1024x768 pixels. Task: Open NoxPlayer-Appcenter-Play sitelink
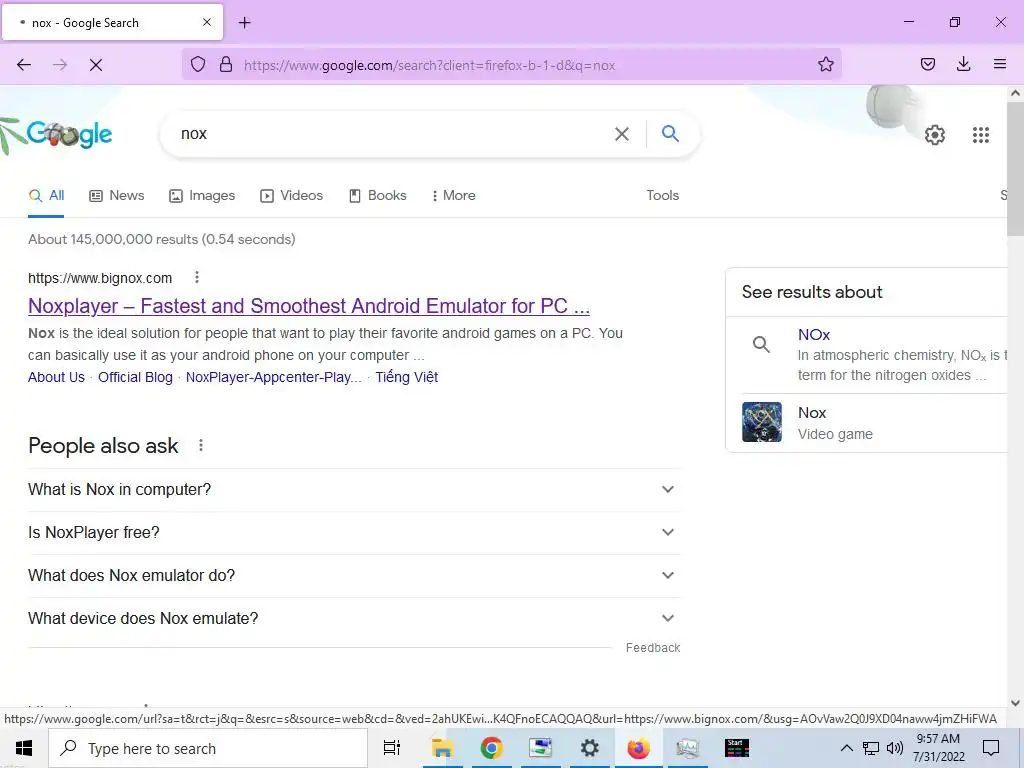tap(274, 377)
